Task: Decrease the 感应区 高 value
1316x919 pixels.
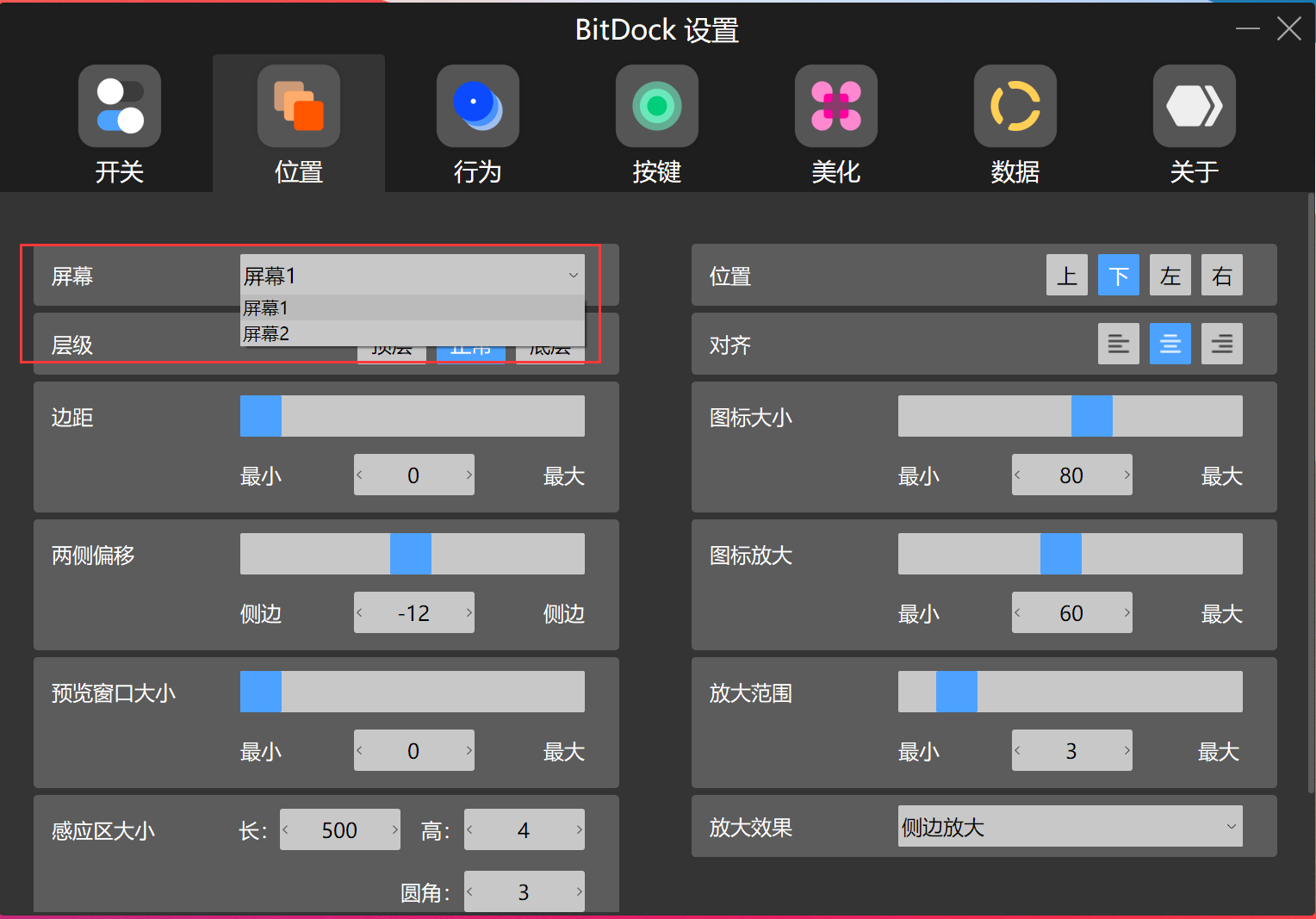Action: click(x=470, y=829)
